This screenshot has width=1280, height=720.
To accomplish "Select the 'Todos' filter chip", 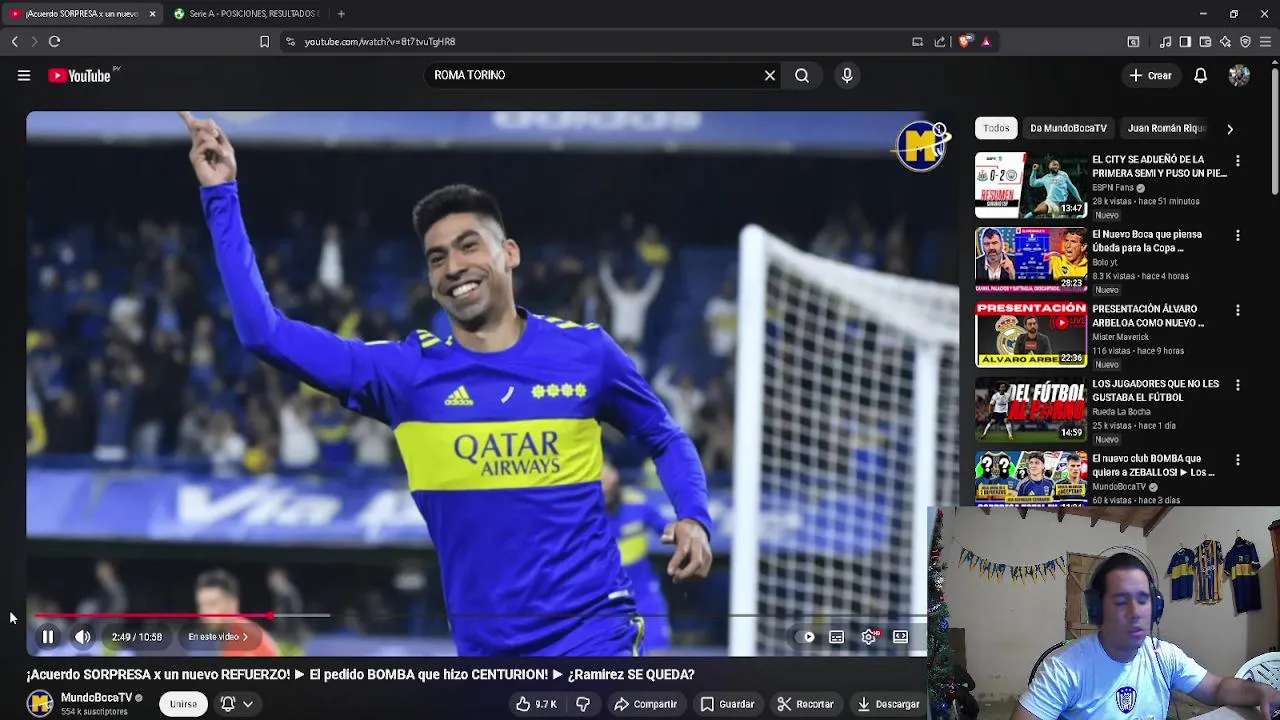I will pos(996,128).
